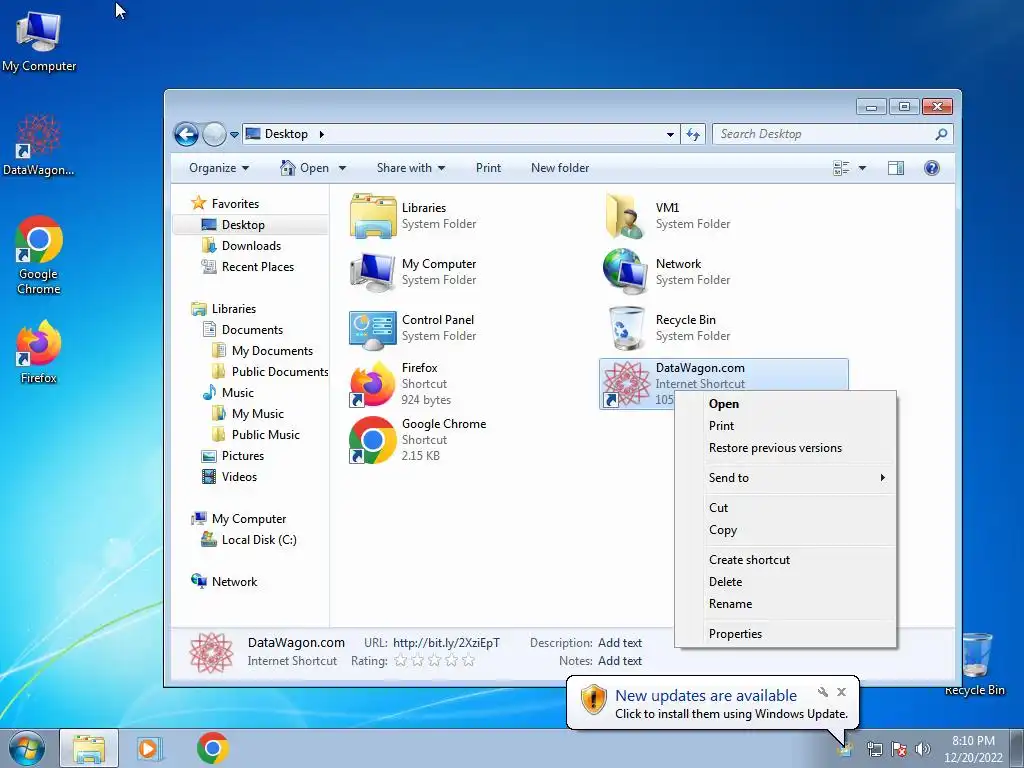Click the third rating star in details pane

[x=434, y=661]
